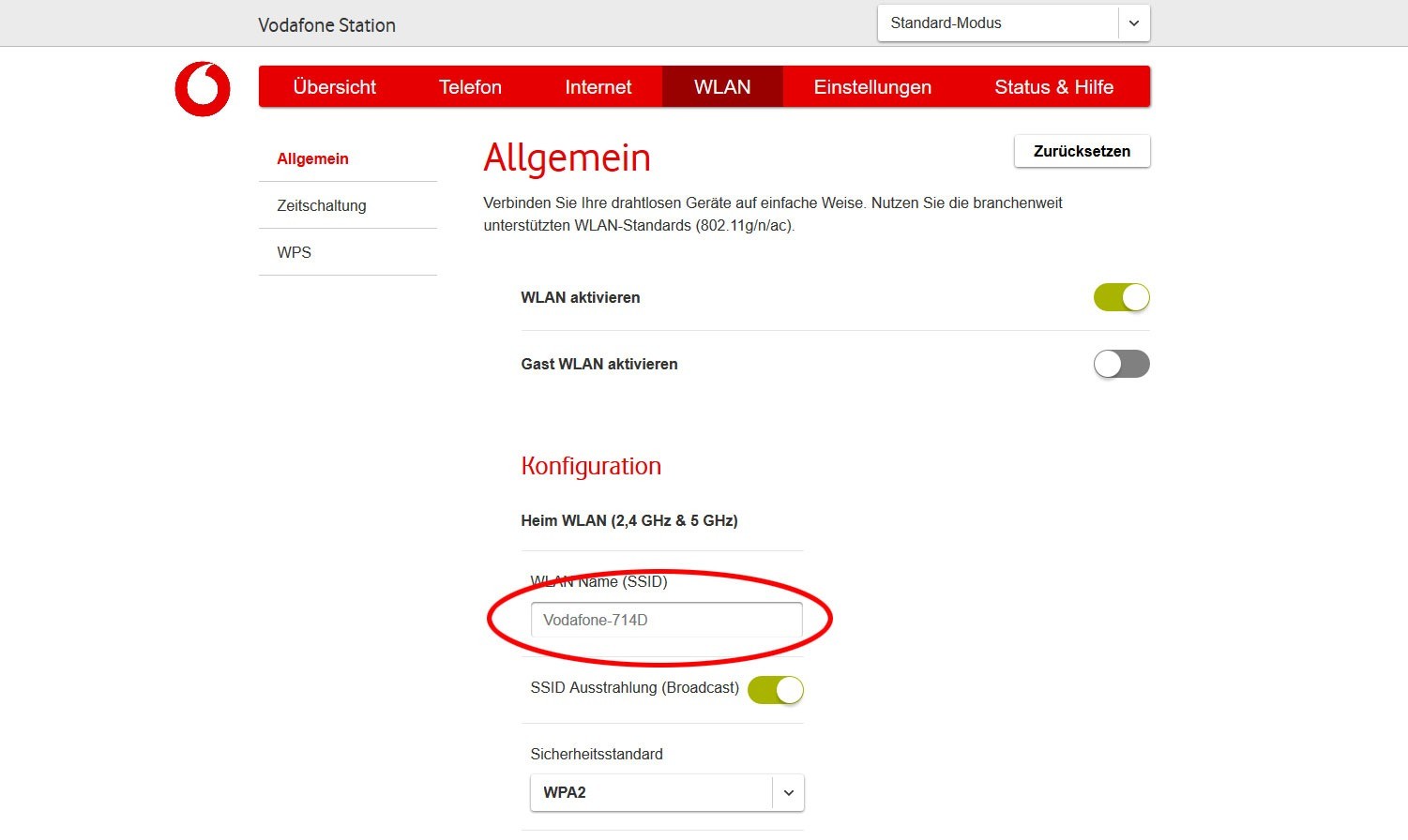The image size is (1408, 840).
Task: Click the SSID Ausstrahlung (Broadcast) label
Action: (x=634, y=687)
